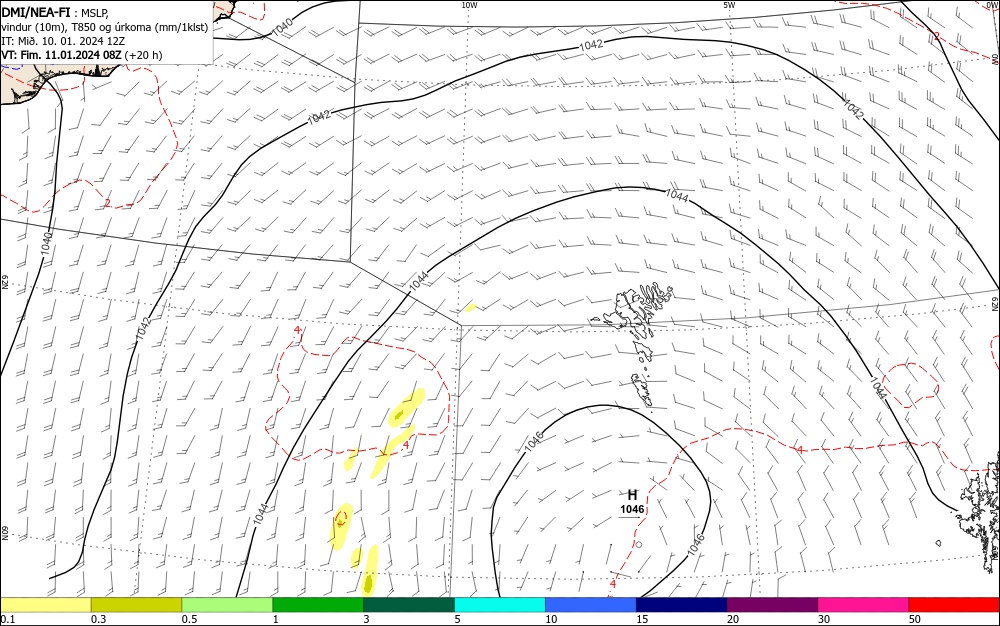Image resolution: width=1000 pixels, height=626 pixels.
Task: Click the small yellow precipitation patch near 10W
Action: [471, 308]
